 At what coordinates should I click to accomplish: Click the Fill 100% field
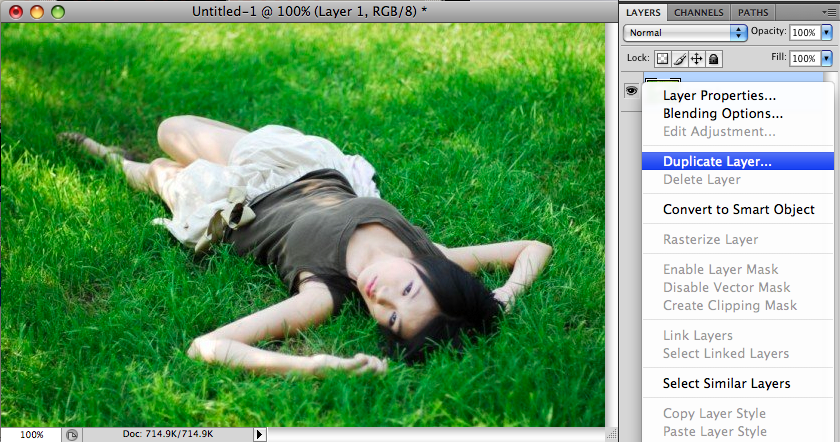coord(804,58)
